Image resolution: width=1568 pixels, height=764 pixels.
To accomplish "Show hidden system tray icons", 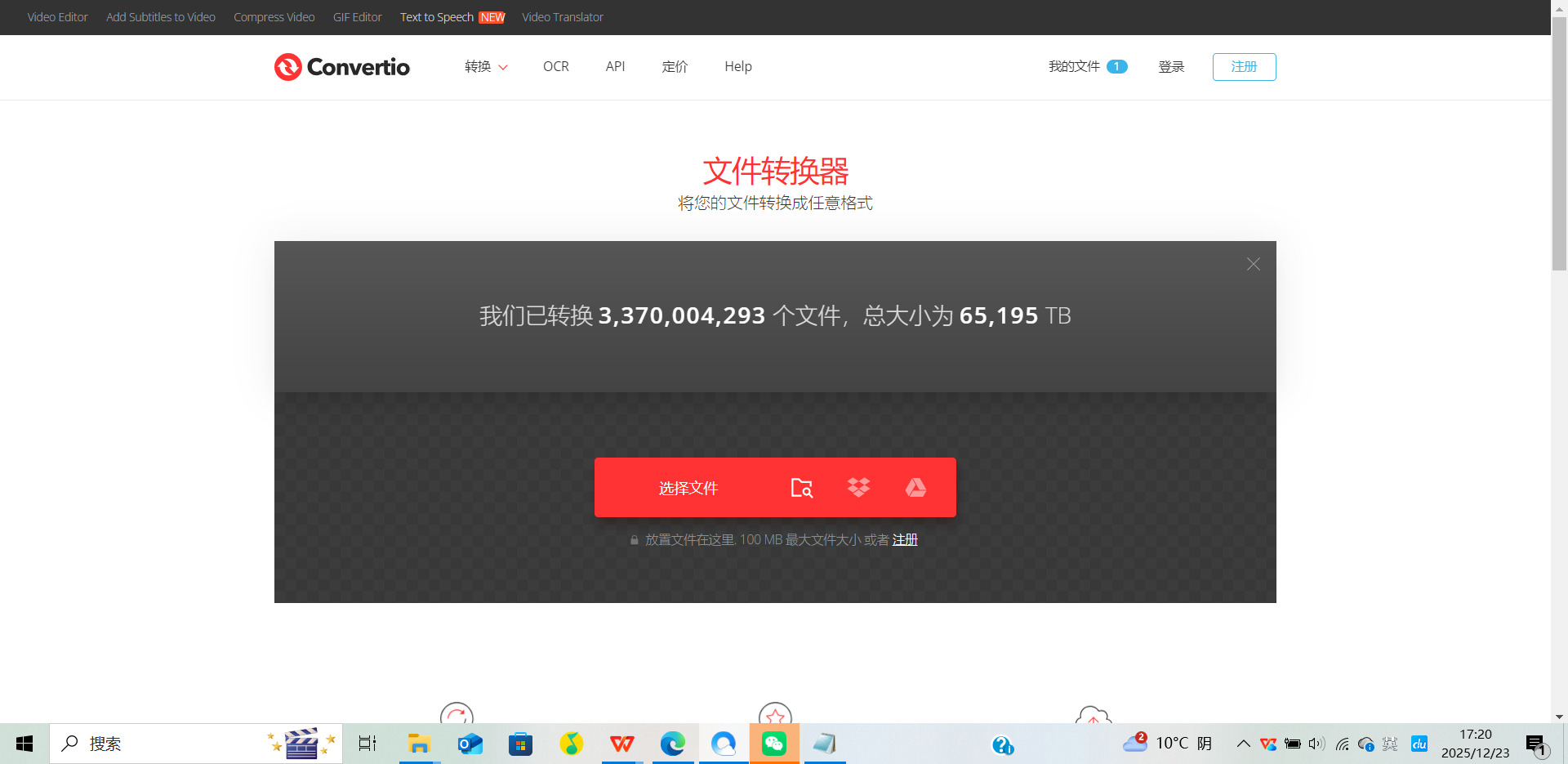I will [x=1243, y=744].
